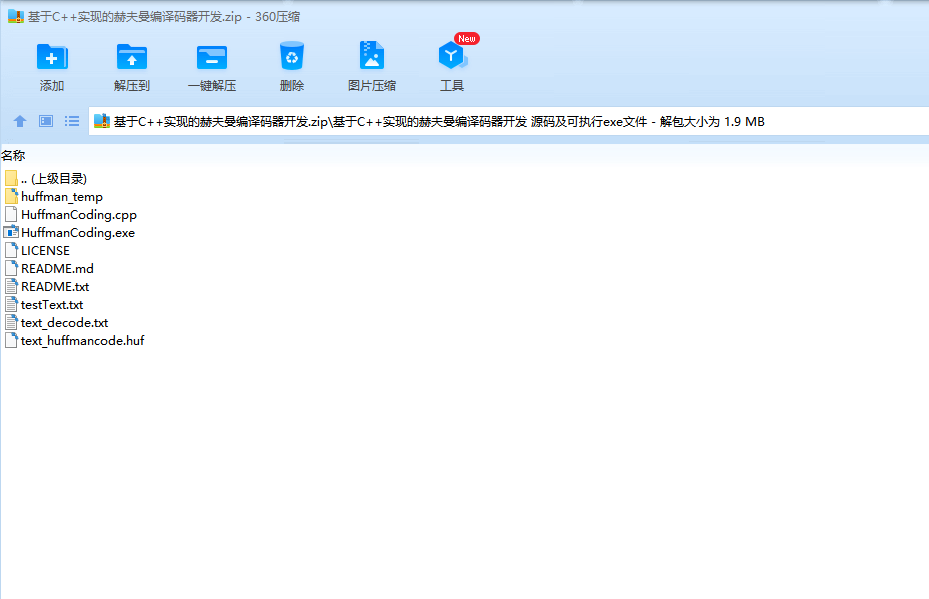The width and height of the screenshot is (929, 599).
Task: Go up one level with the up arrow
Action: (x=20, y=121)
